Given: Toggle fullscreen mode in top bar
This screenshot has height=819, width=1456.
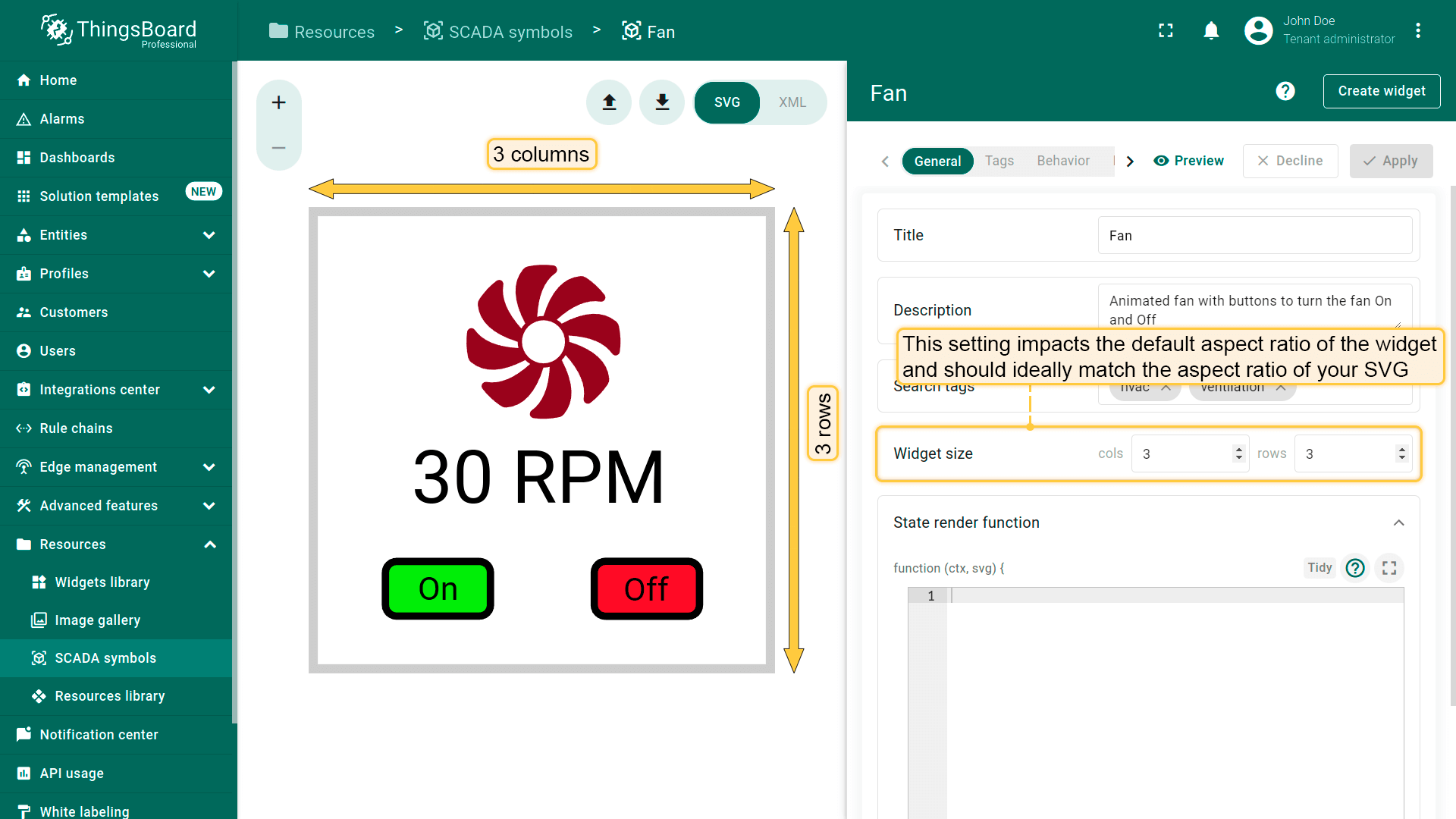Looking at the screenshot, I should pos(1166,30).
